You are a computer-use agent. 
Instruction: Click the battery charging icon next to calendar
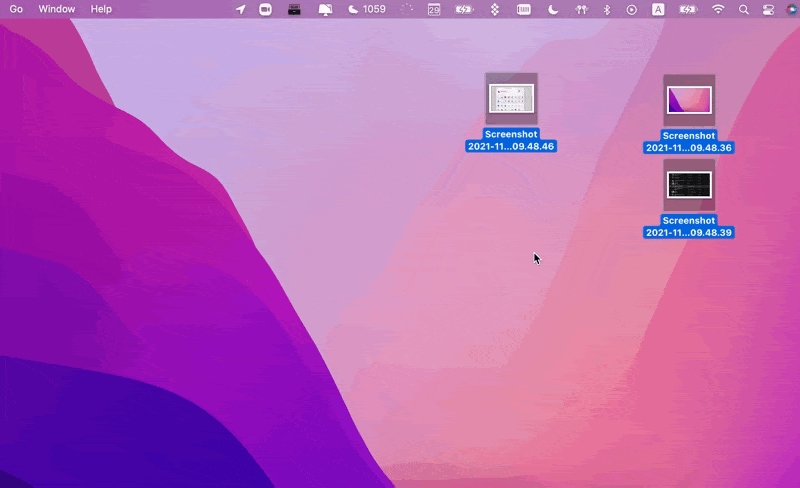(x=464, y=9)
